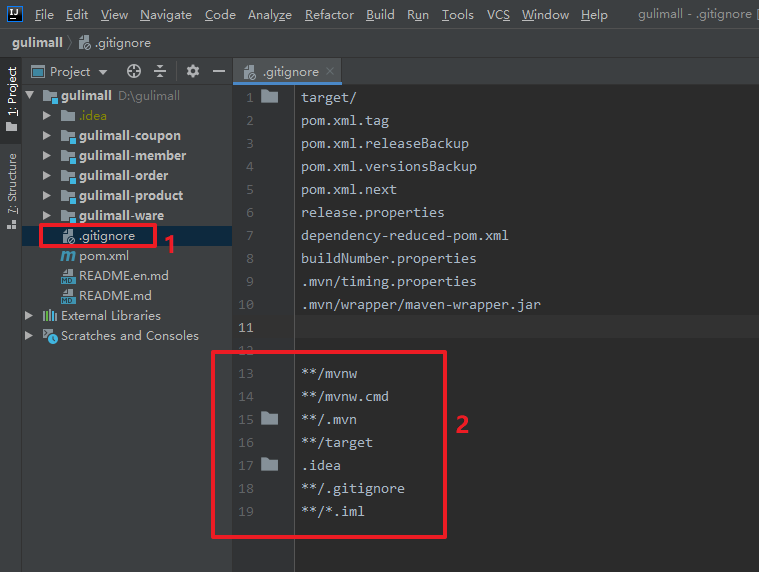The image size is (759, 572).
Task: Open the Project view mode dropdown
Action: [103, 72]
